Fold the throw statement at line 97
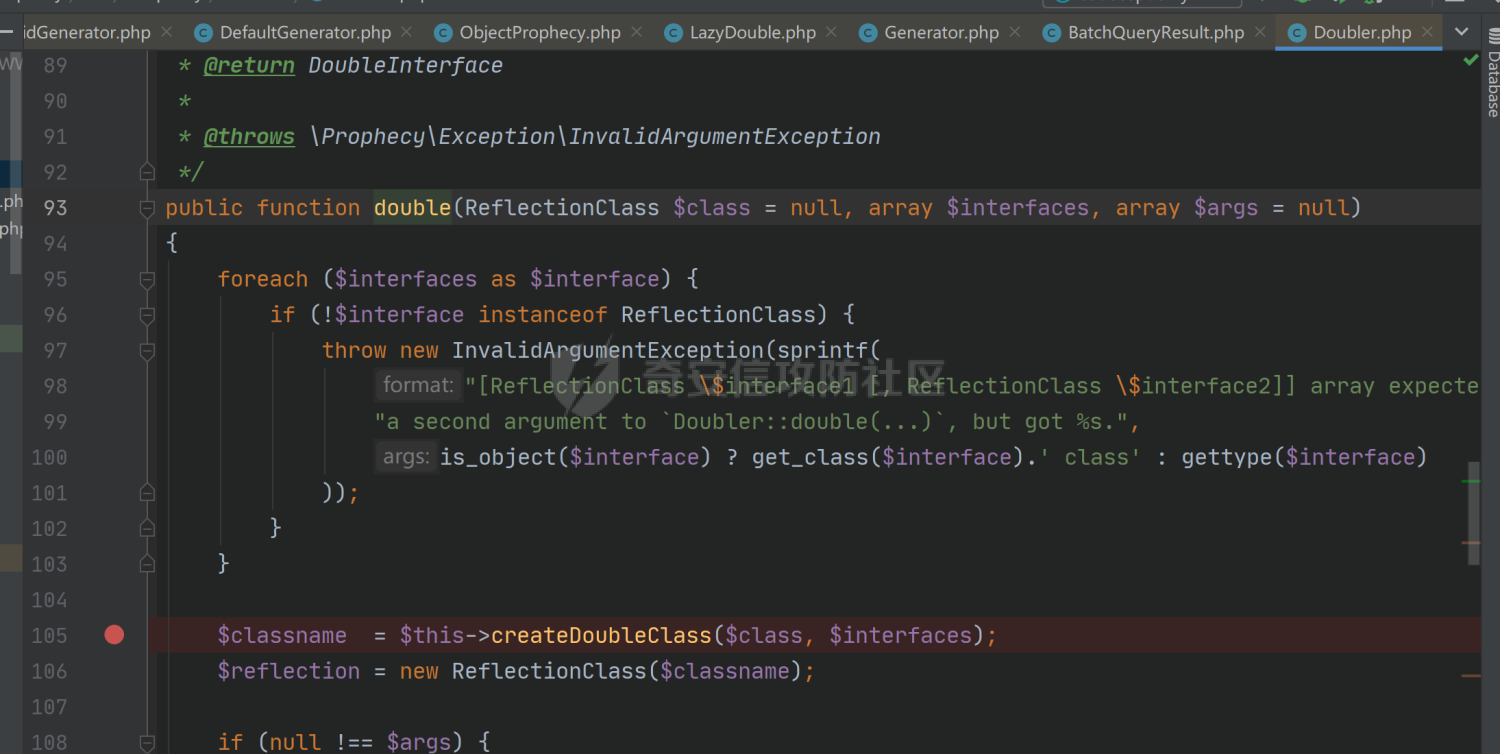Image resolution: width=1500 pixels, height=754 pixels. 147,351
